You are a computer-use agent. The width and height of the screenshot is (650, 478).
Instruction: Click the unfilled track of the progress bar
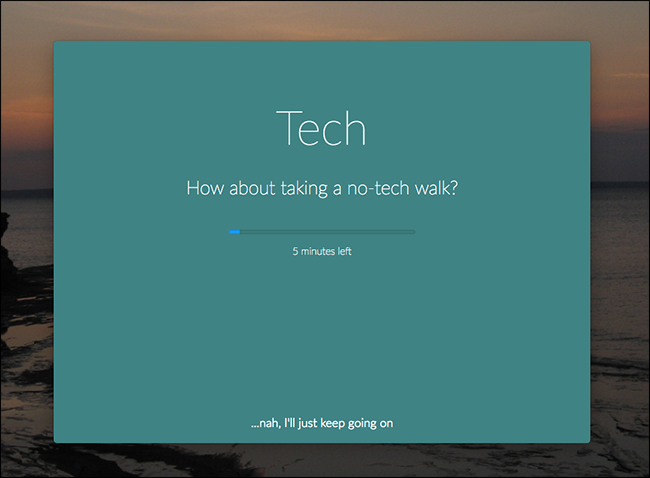(x=327, y=232)
